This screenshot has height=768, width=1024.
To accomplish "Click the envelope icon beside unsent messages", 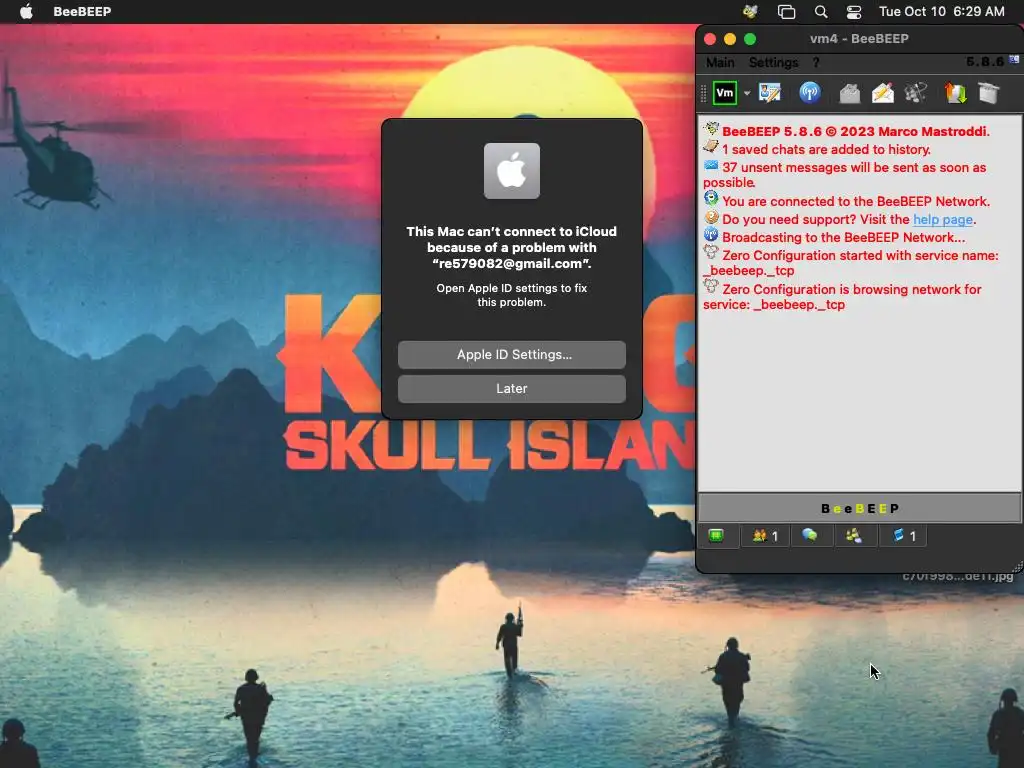I will 711,165.
